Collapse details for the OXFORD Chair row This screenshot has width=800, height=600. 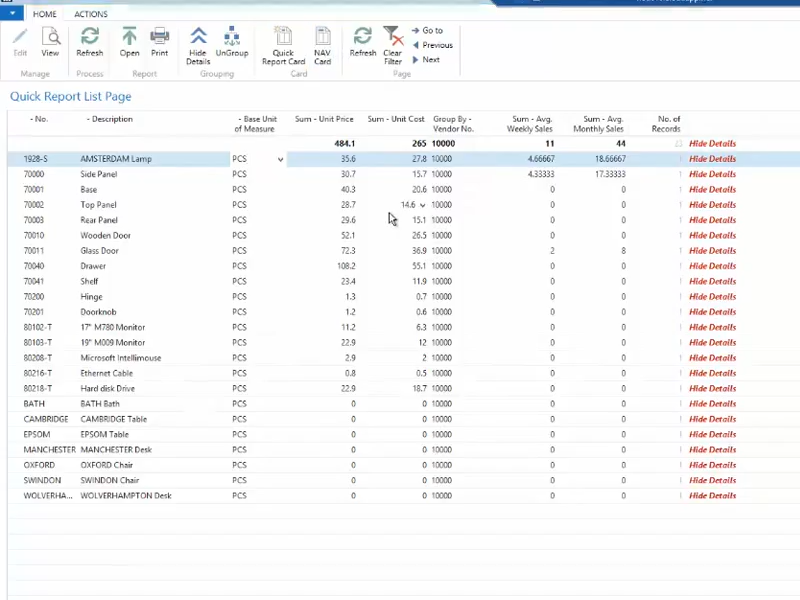coord(712,465)
